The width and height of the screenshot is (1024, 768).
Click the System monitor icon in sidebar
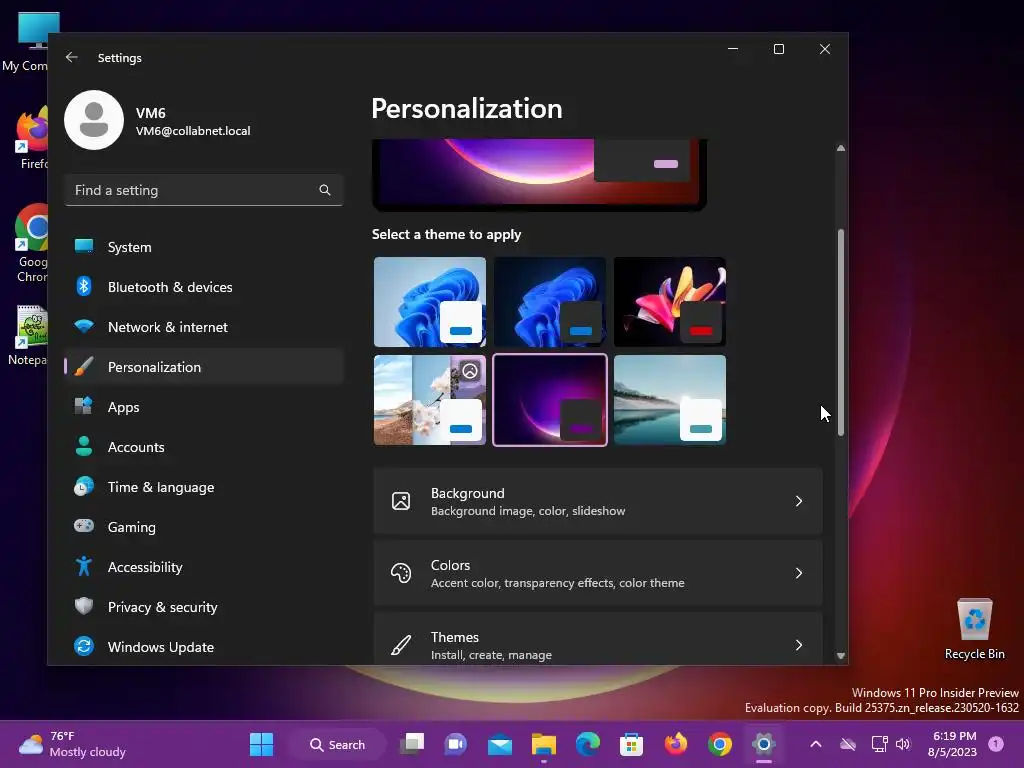click(84, 247)
